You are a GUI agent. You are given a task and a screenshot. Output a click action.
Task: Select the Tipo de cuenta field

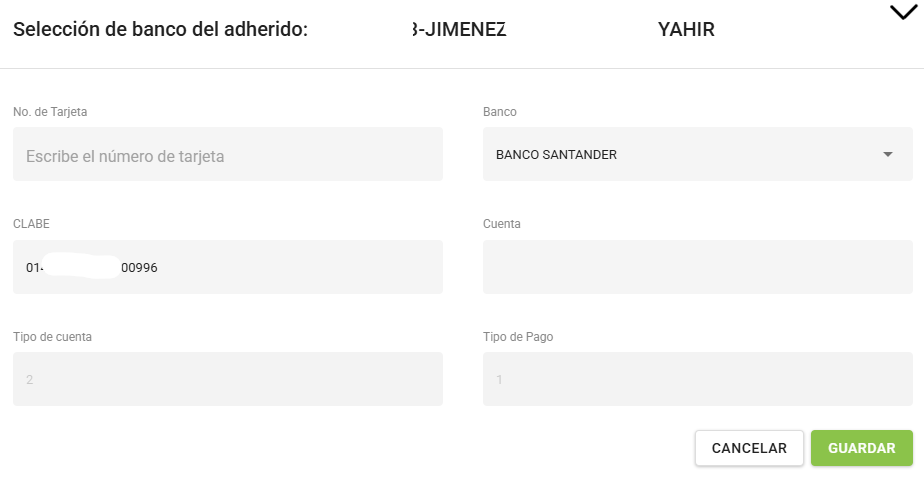pos(227,379)
